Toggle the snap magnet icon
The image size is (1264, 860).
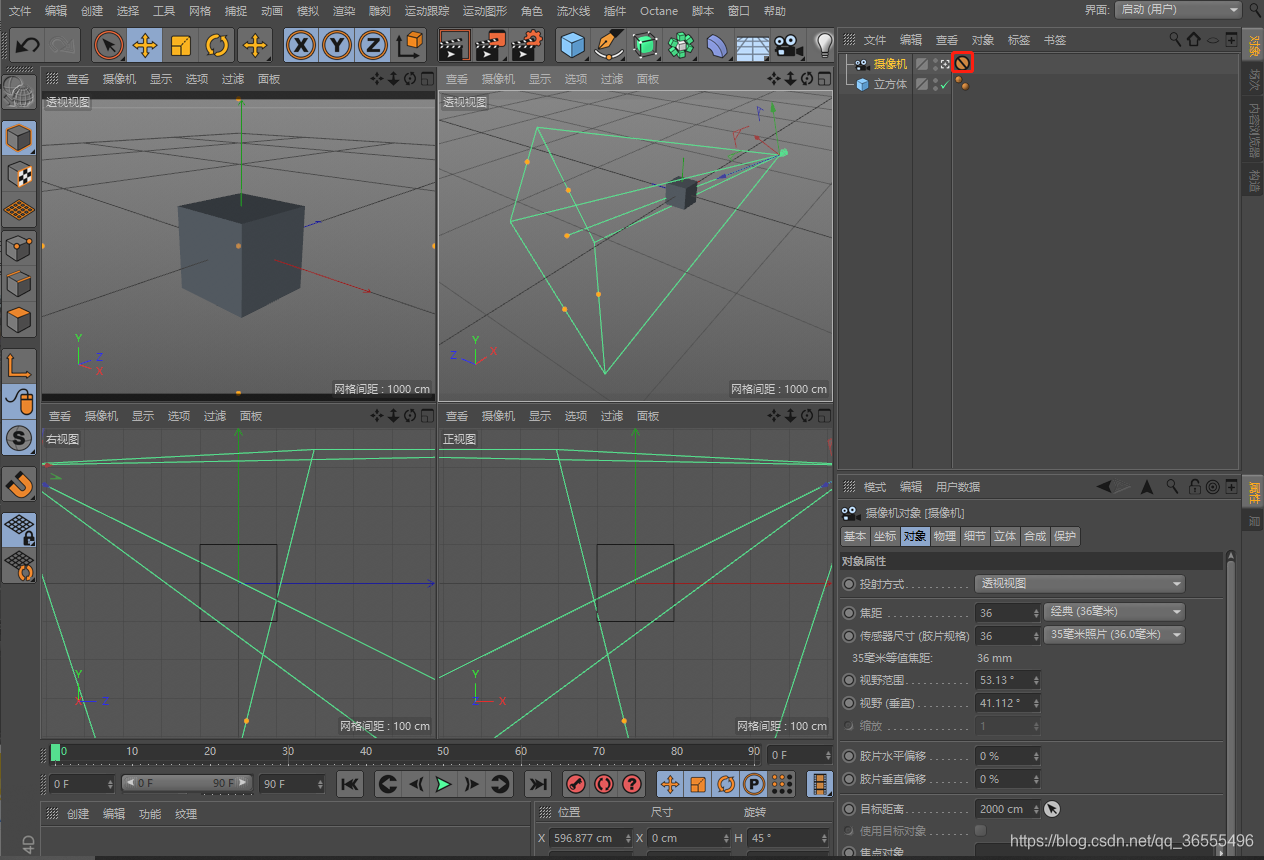click(19, 483)
